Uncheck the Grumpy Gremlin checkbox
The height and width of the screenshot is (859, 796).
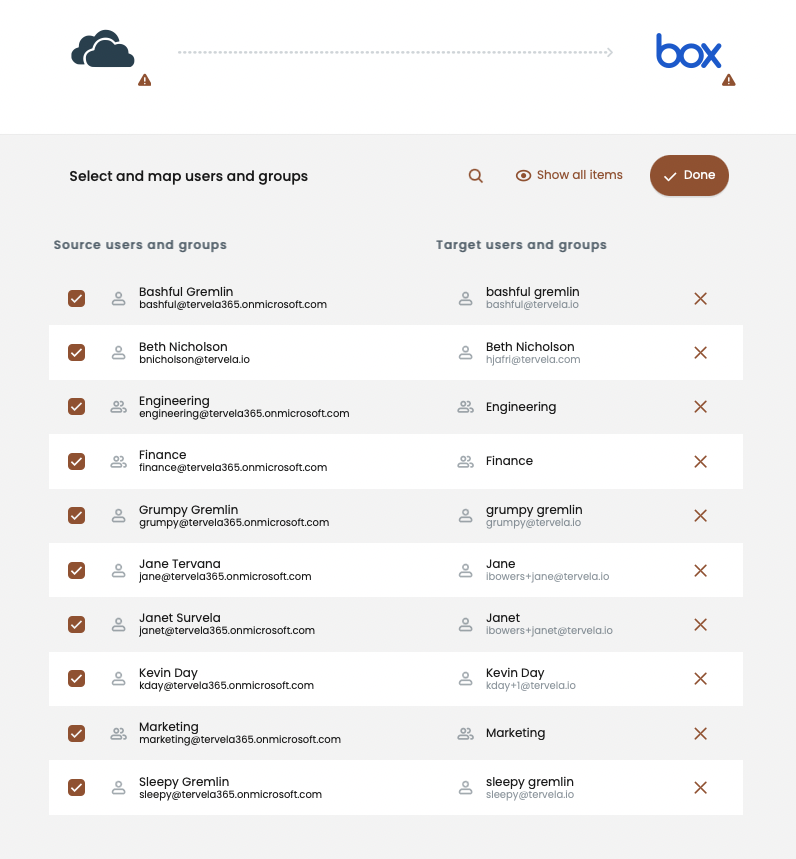[76, 515]
